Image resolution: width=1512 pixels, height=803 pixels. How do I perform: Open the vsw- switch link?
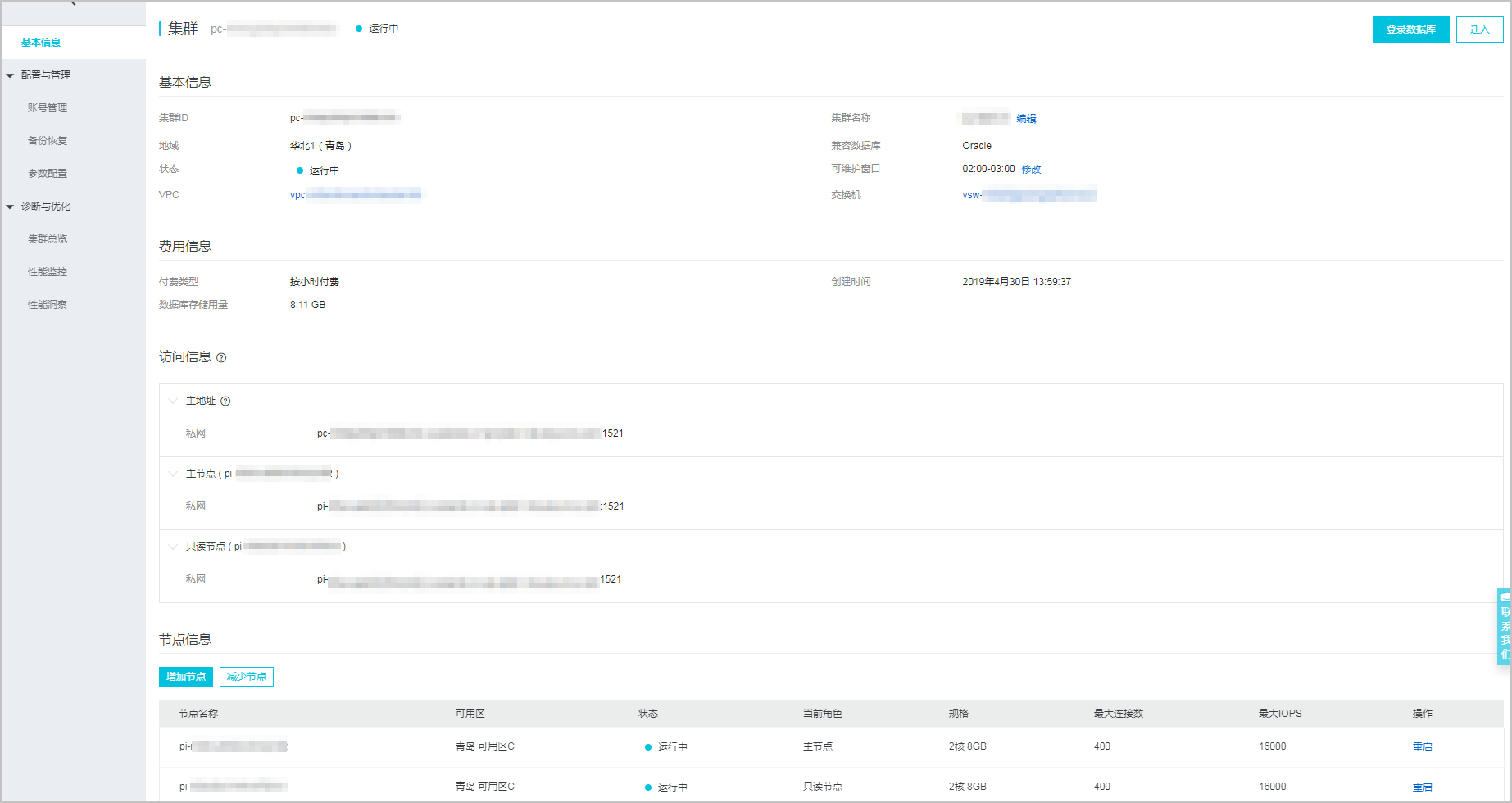1029,195
